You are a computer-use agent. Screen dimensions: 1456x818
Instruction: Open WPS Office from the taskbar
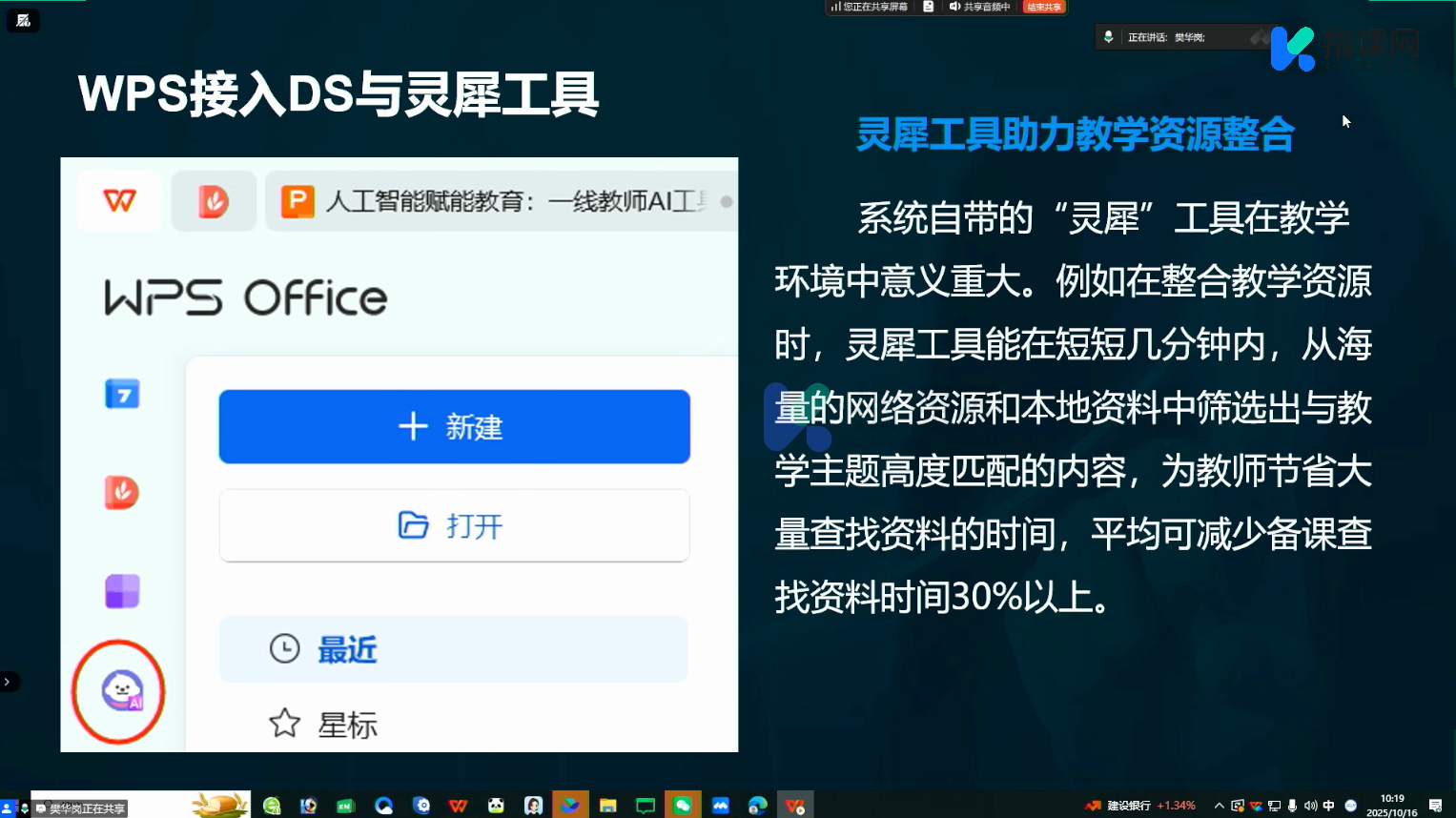point(458,806)
